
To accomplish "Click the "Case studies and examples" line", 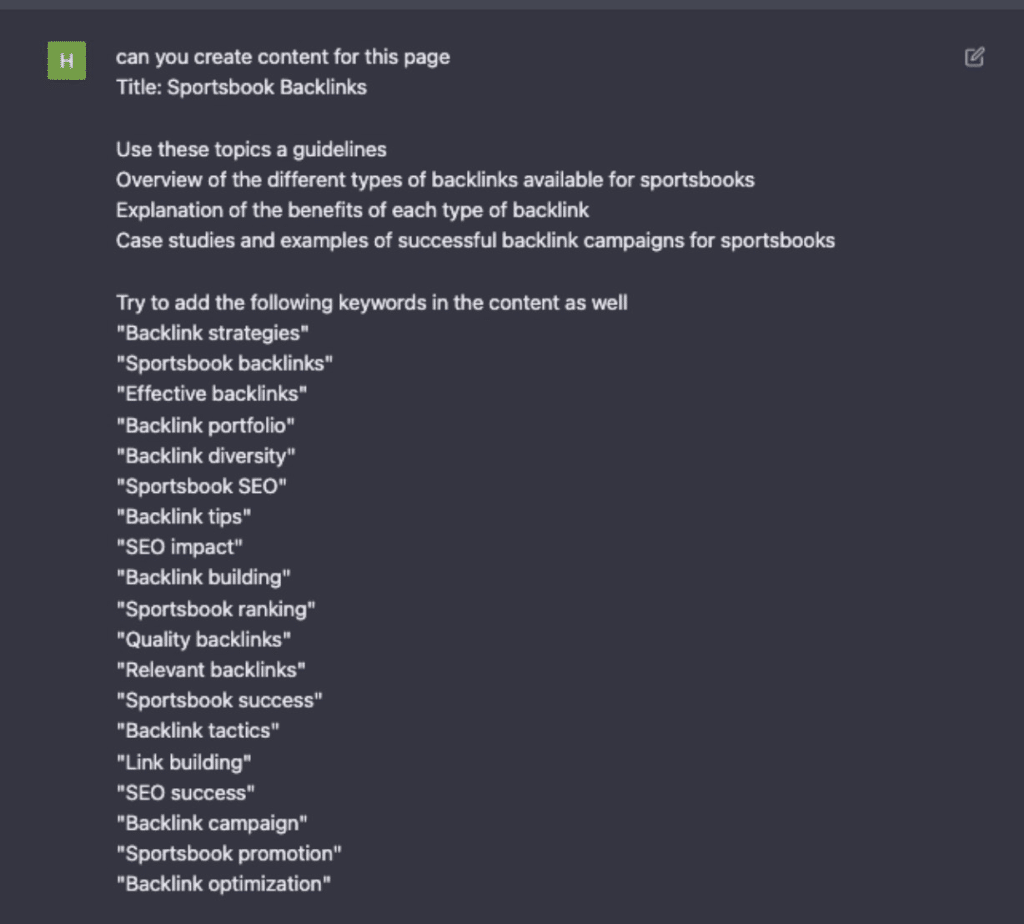I will coord(475,240).
